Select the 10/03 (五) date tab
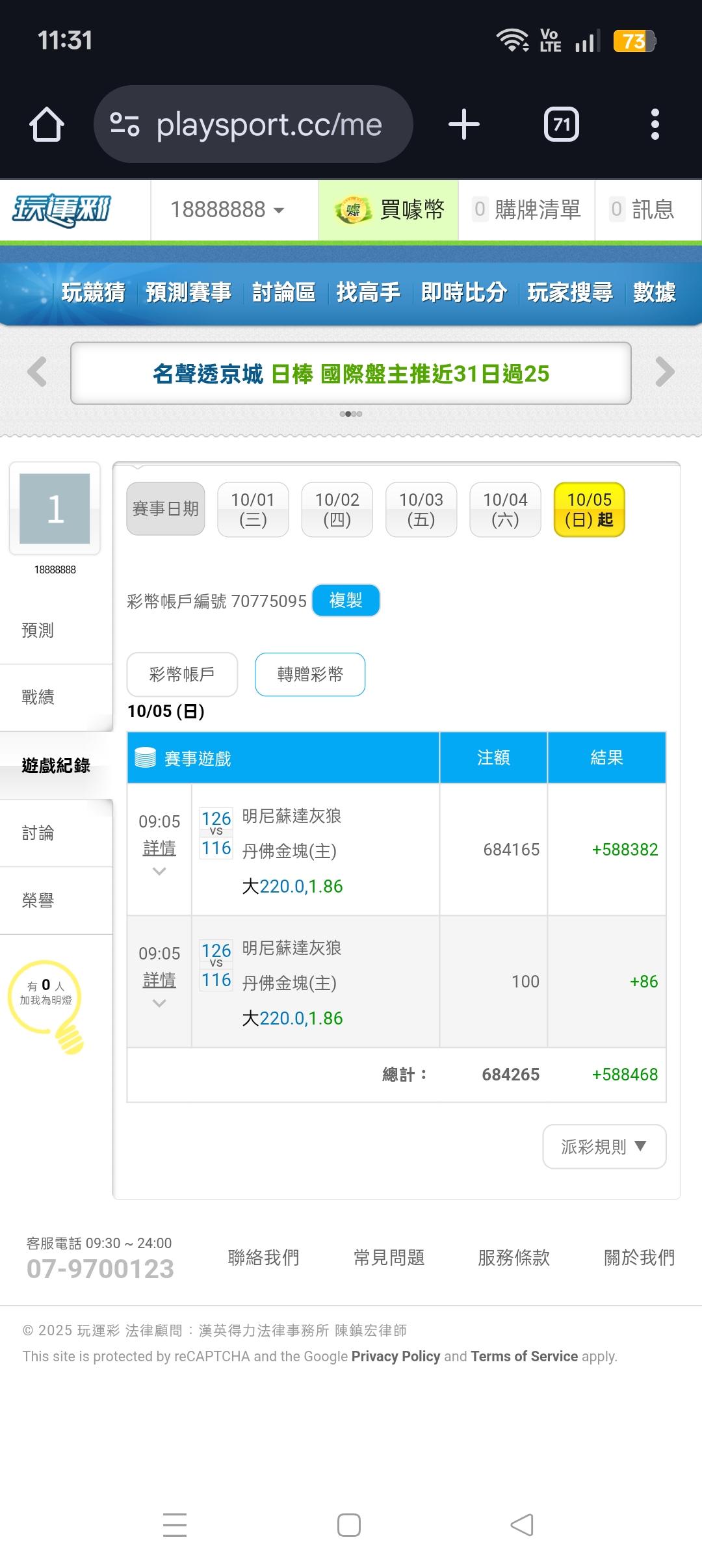Viewport: 702px width, 1568px height. pos(421,509)
